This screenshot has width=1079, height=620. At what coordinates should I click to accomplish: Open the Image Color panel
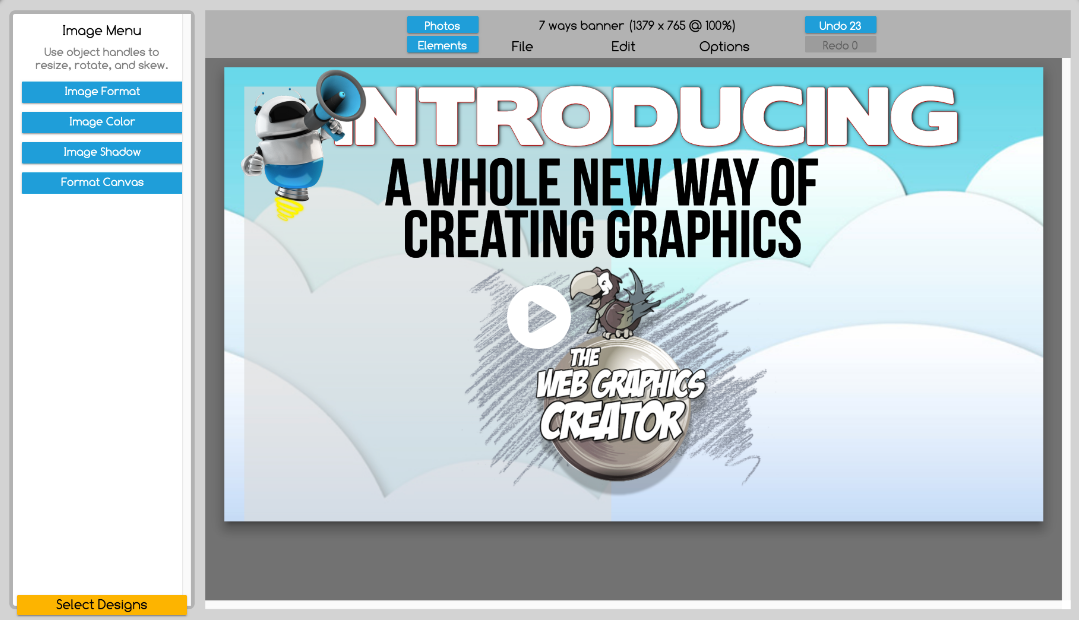click(x=101, y=122)
